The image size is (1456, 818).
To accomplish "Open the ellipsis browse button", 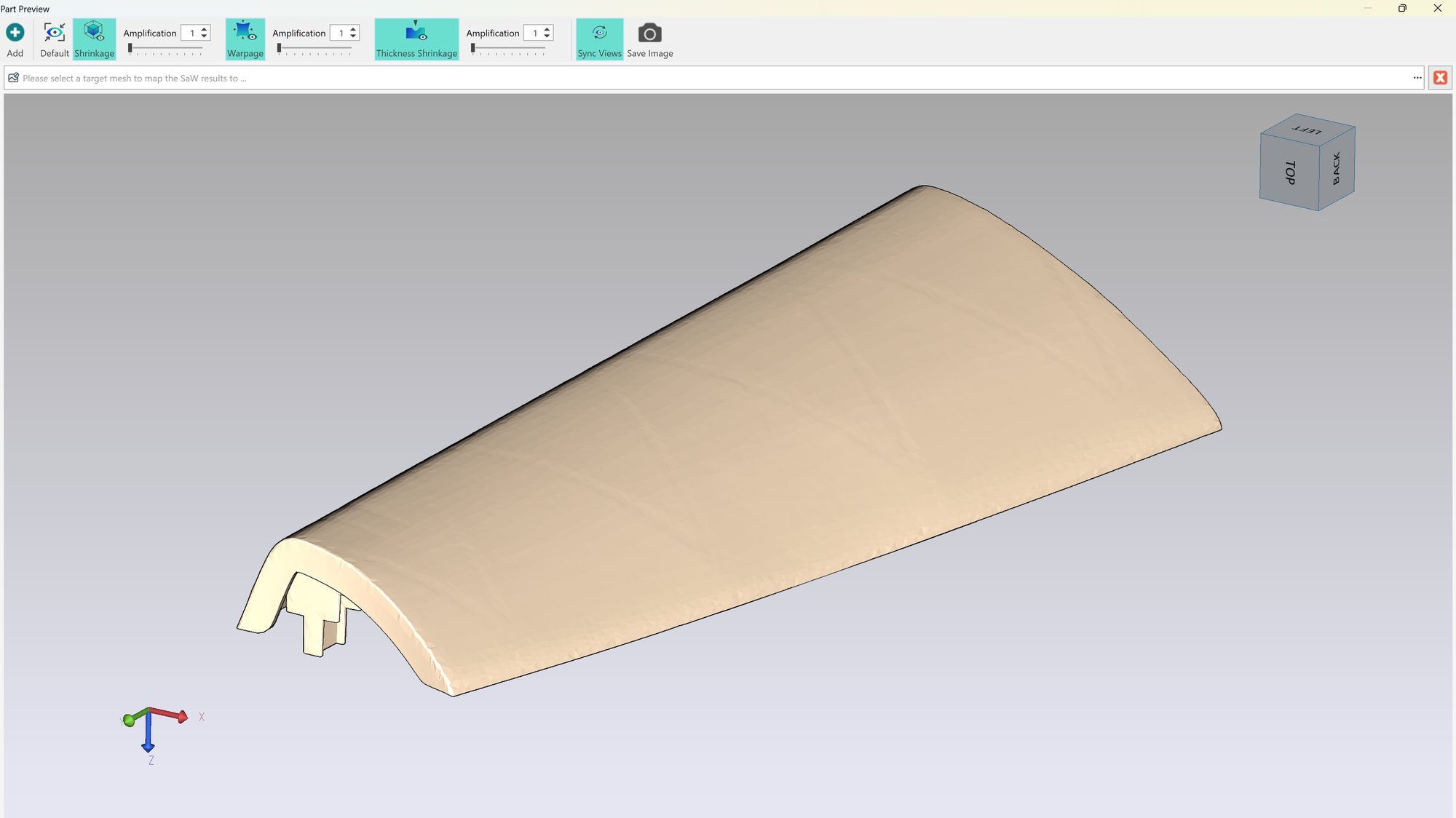I will click(1417, 78).
